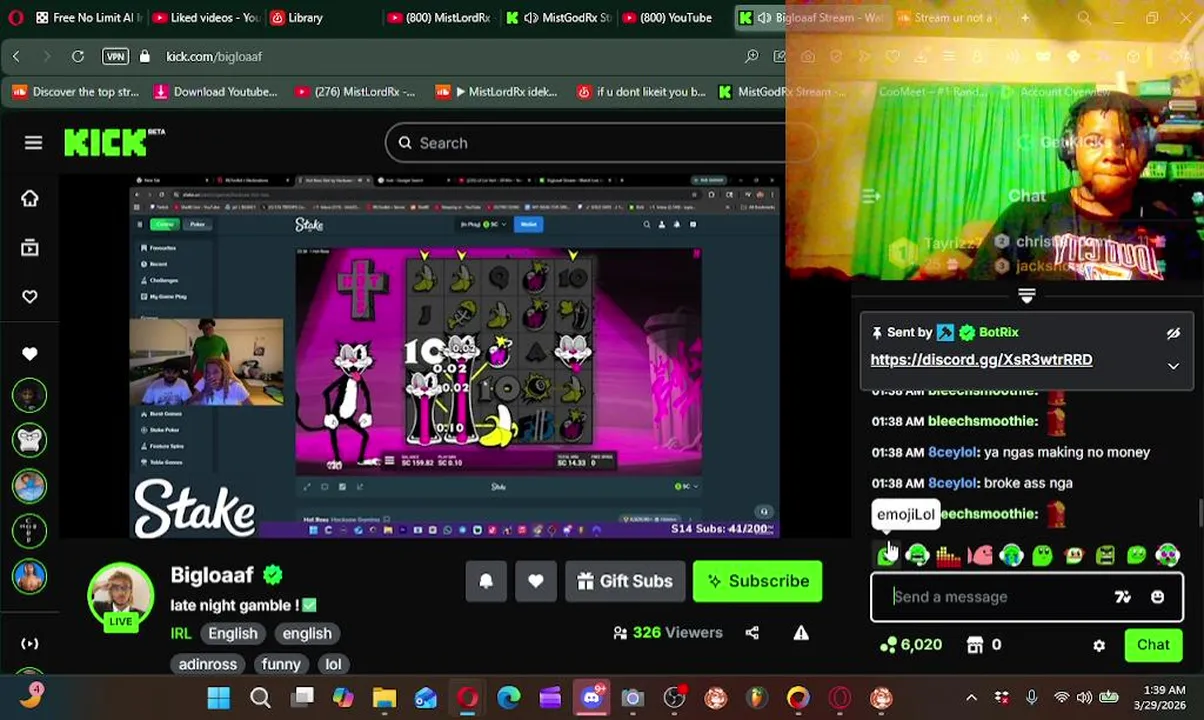Open Windows Start menu
This screenshot has height=720, width=1204.
pyautogui.click(x=218, y=697)
